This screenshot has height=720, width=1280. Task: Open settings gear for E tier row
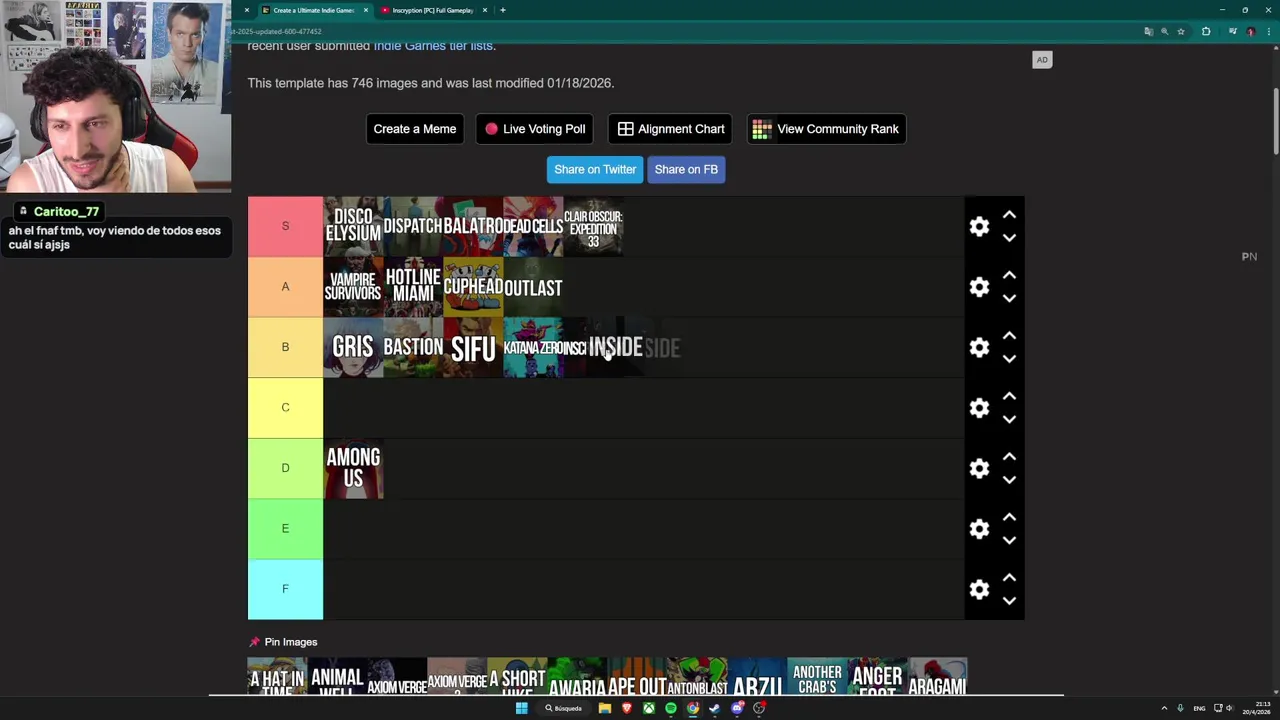(979, 529)
